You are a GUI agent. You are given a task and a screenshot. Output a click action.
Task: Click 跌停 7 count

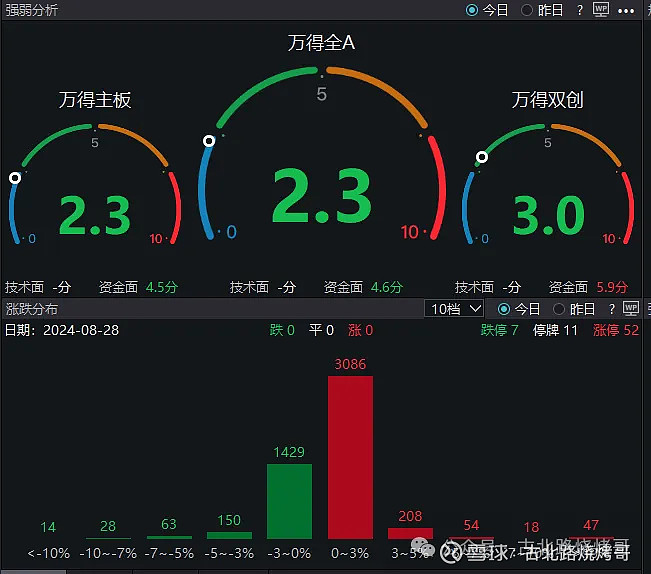coord(499,330)
